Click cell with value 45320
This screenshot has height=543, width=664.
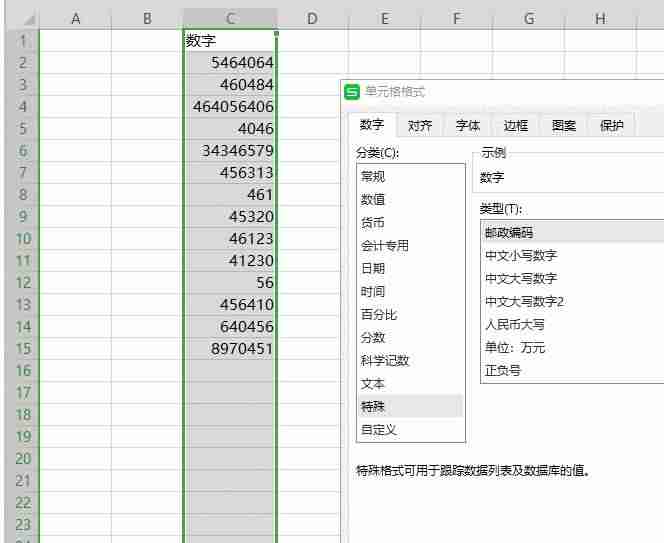tap(230, 217)
